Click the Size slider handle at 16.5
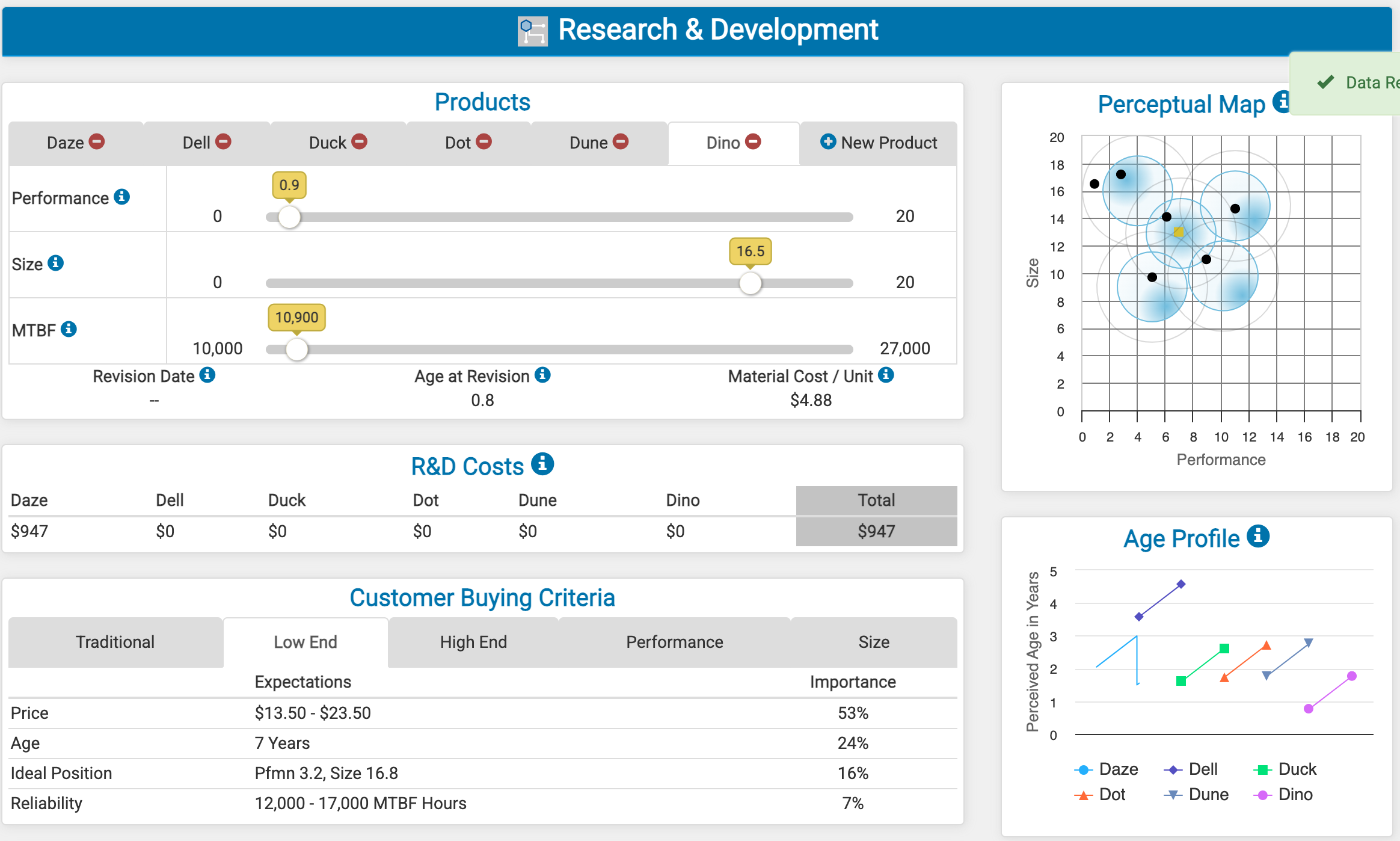1400x841 pixels. click(751, 283)
